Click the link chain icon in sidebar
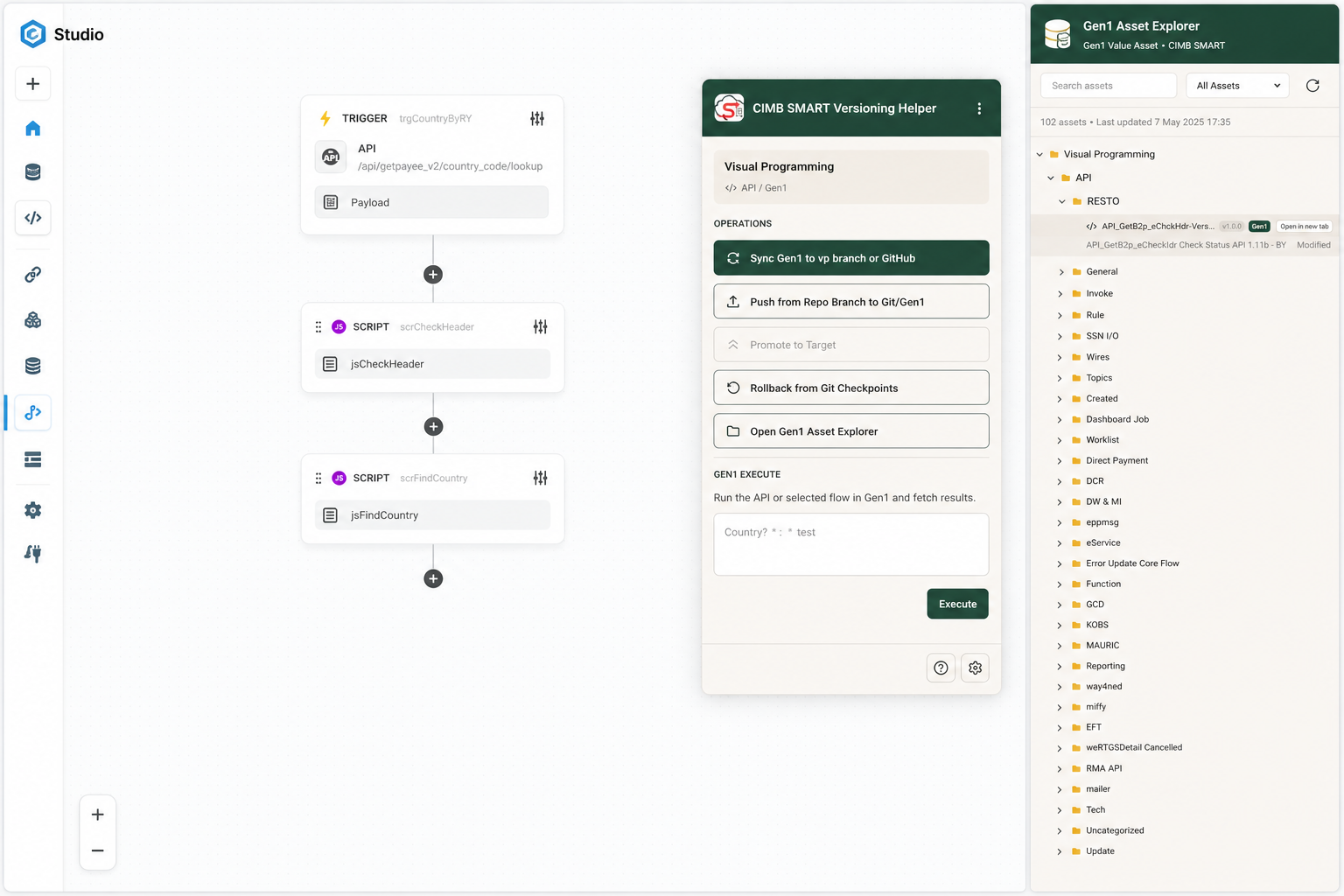 click(x=32, y=275)
